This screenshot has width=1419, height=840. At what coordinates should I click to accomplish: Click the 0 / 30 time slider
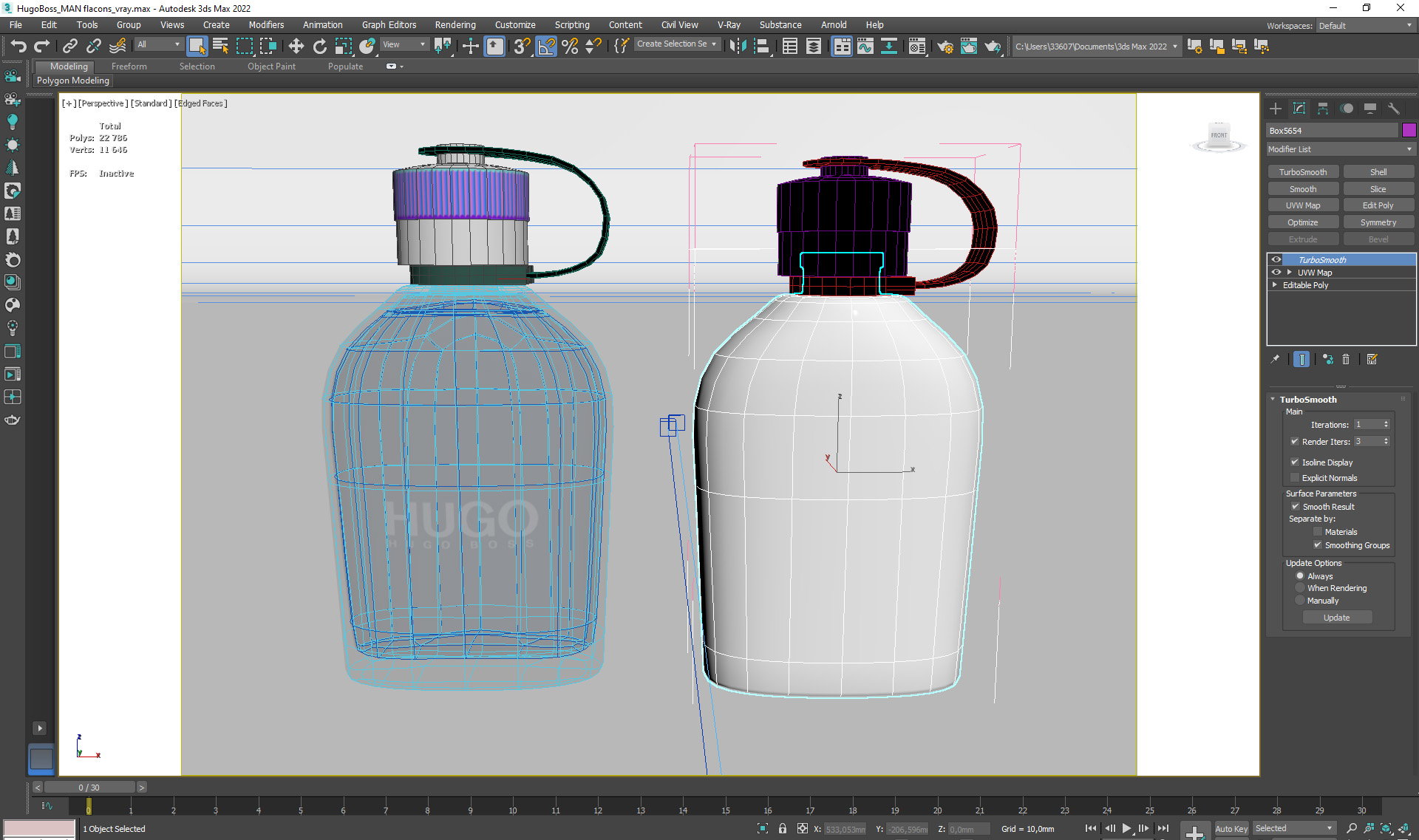coord(89,788)
